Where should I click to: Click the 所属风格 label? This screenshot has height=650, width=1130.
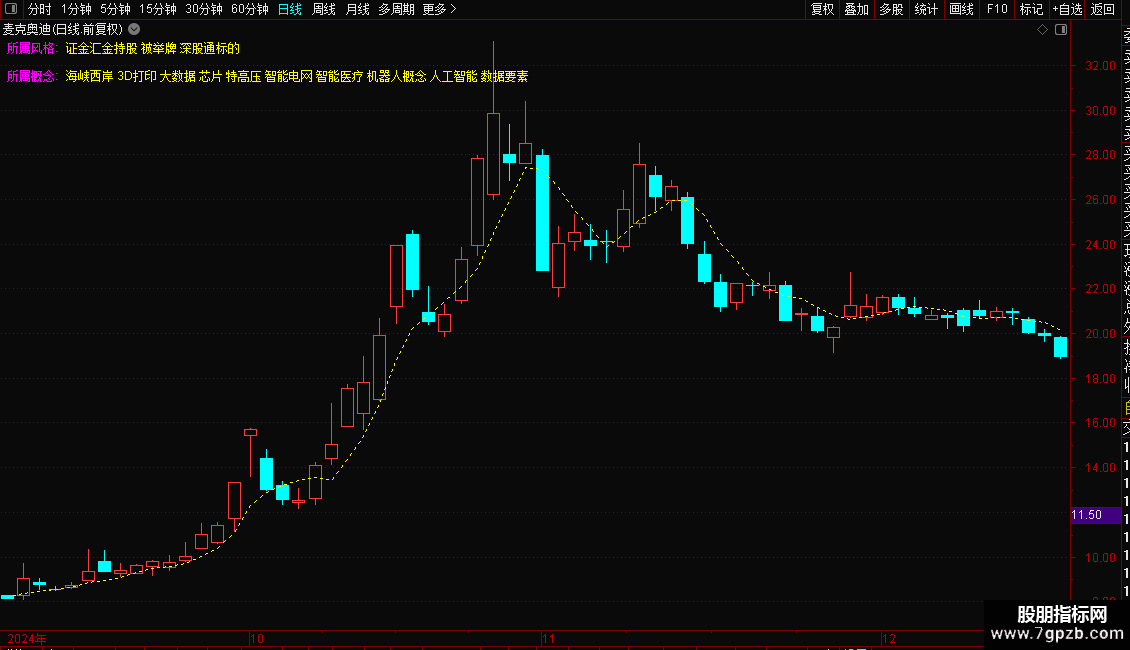[x=31, y=48]
